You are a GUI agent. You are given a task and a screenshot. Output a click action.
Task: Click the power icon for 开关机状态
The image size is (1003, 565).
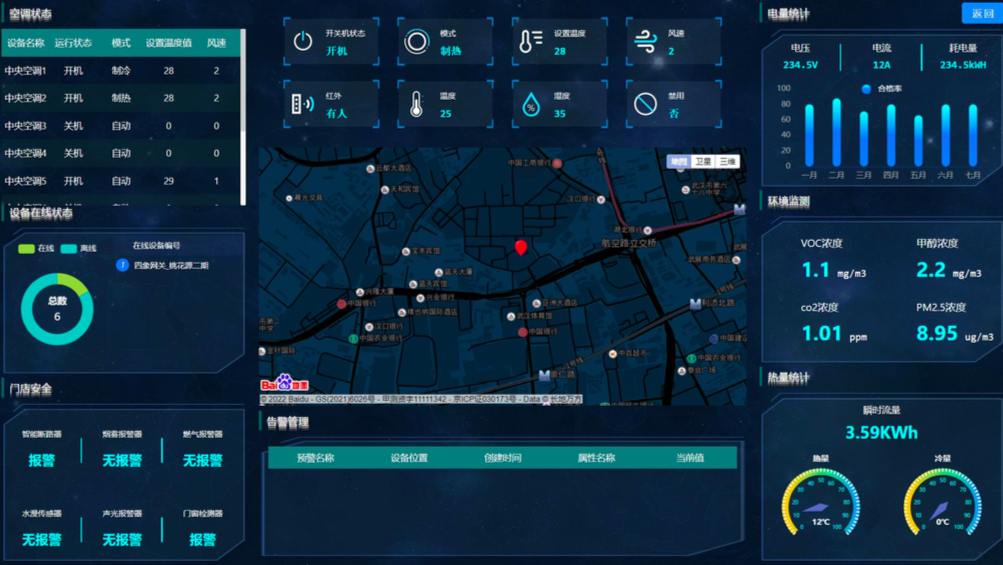[303, 42]
